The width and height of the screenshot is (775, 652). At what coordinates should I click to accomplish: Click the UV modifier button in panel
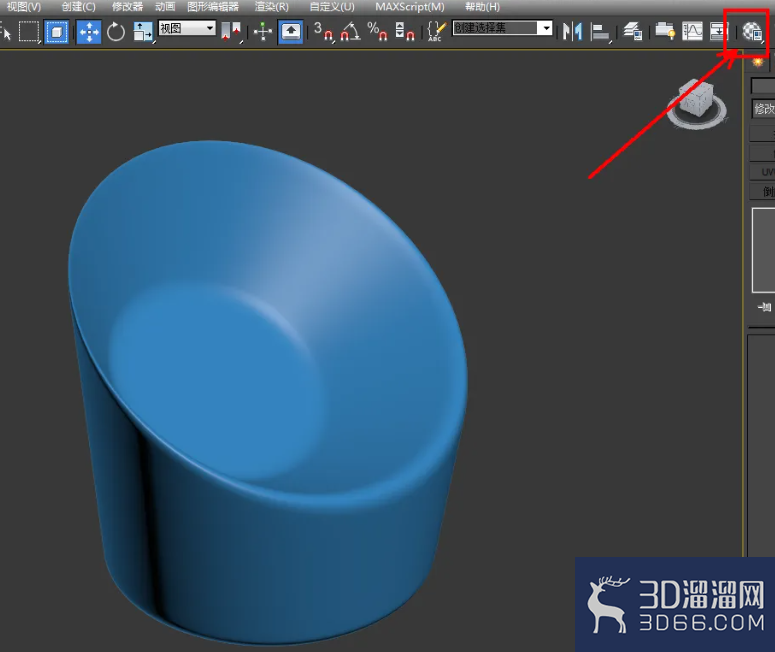point(763,172)
